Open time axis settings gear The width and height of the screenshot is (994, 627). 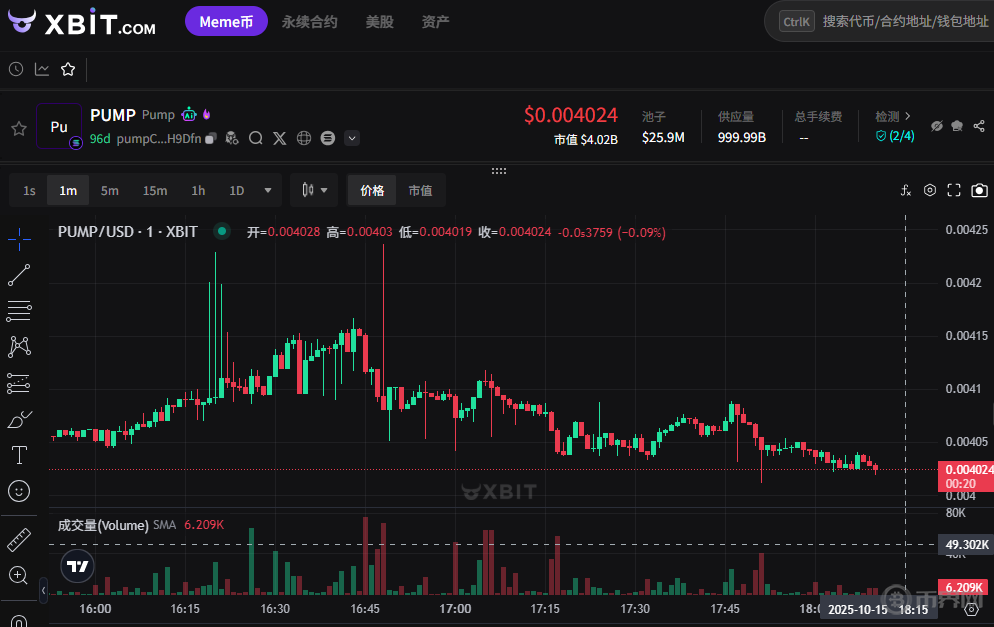971,609
